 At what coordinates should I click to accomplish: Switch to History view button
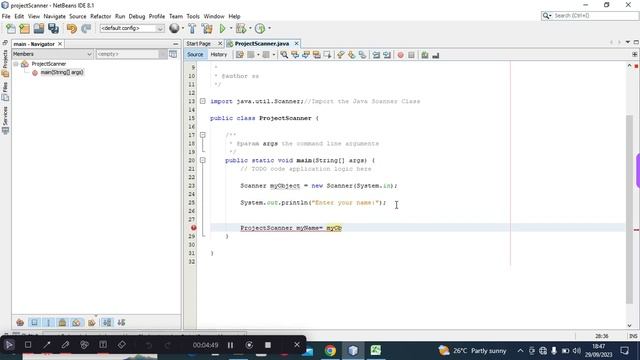tap(218, 54)
